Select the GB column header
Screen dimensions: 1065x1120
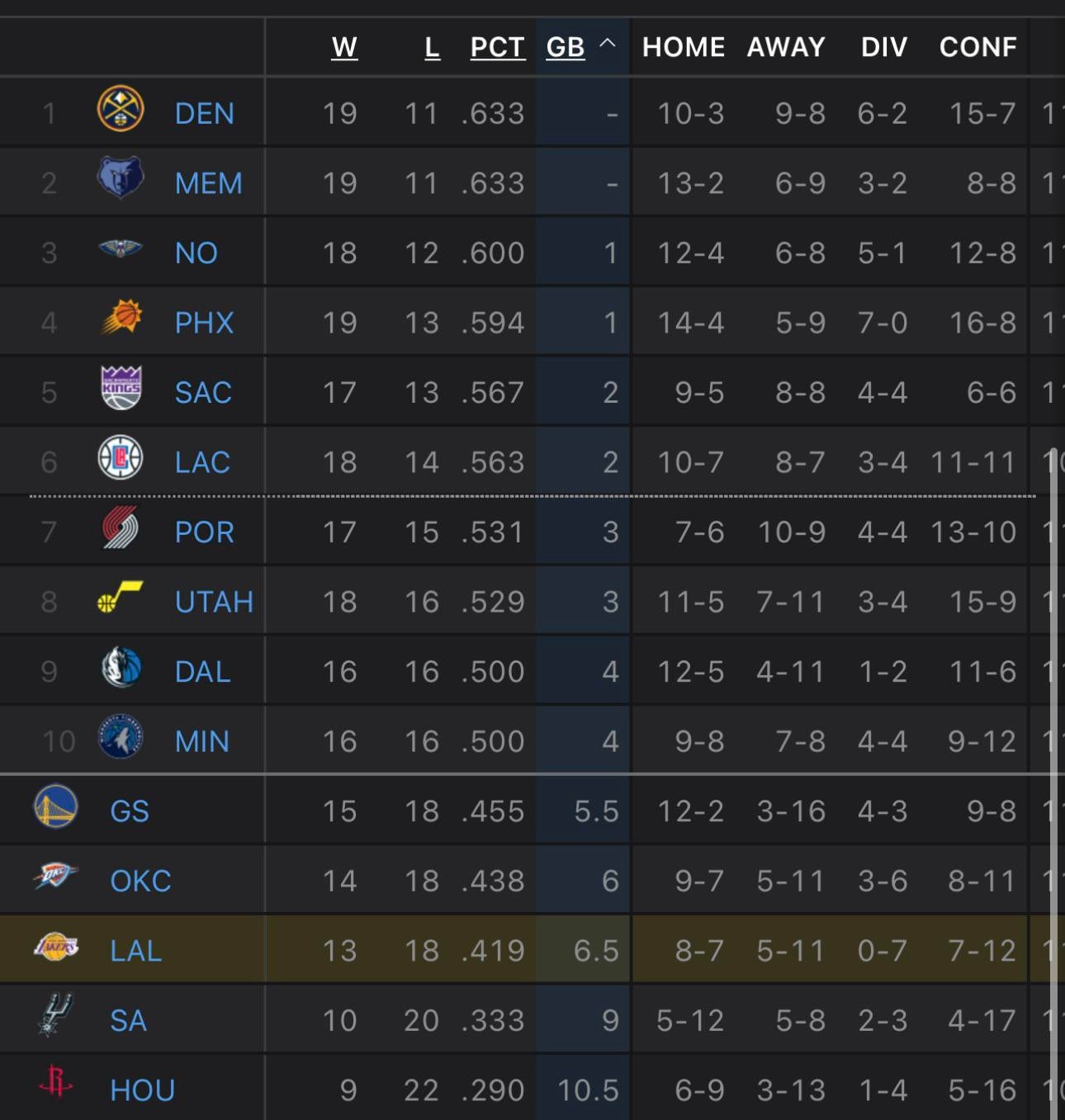566,47
